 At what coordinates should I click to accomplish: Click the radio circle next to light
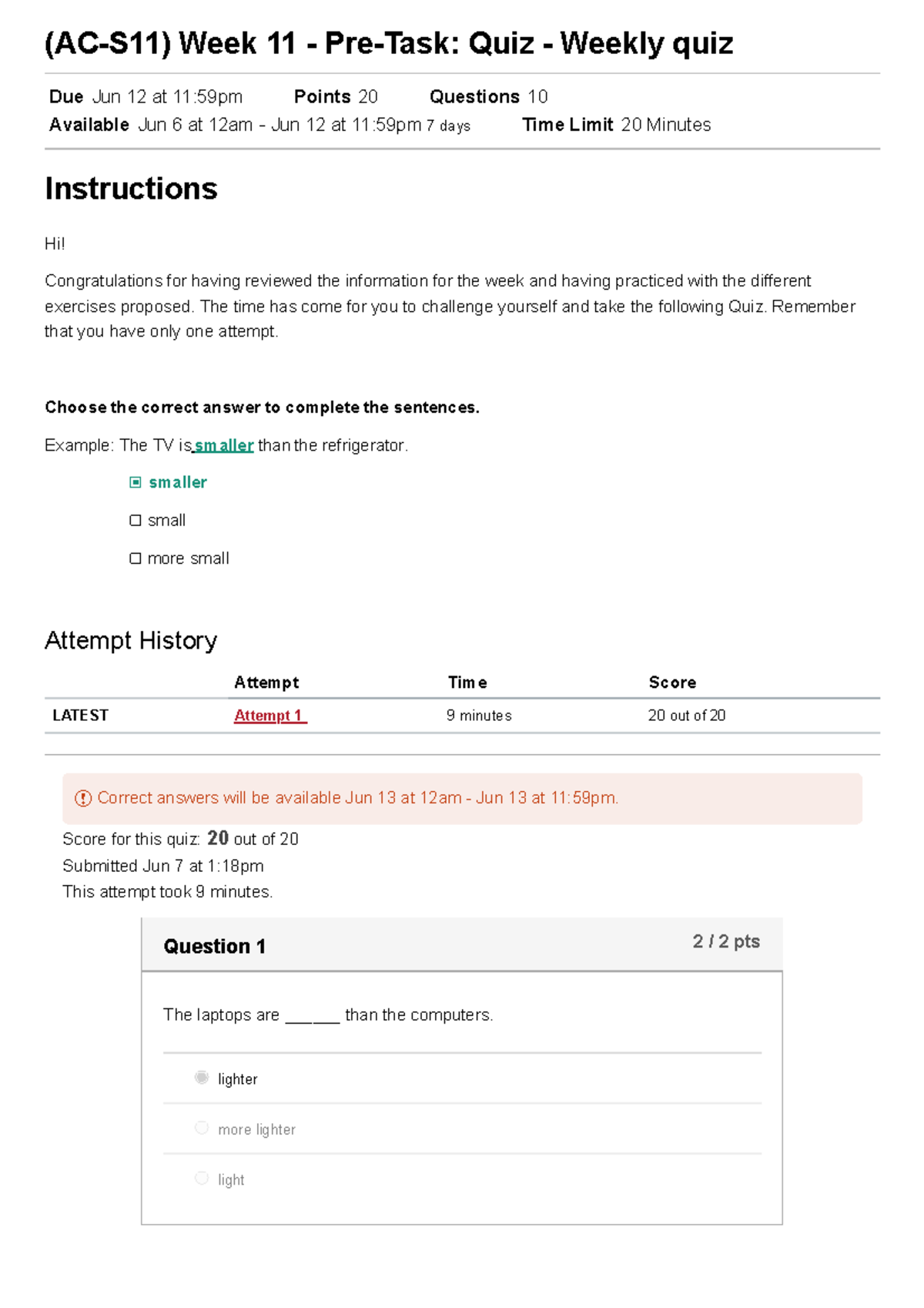(202, 1178)
